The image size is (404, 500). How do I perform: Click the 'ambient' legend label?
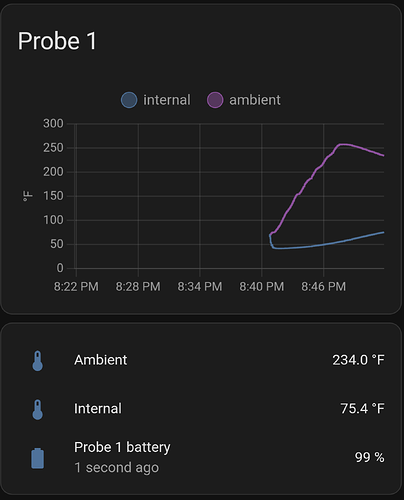255,100
